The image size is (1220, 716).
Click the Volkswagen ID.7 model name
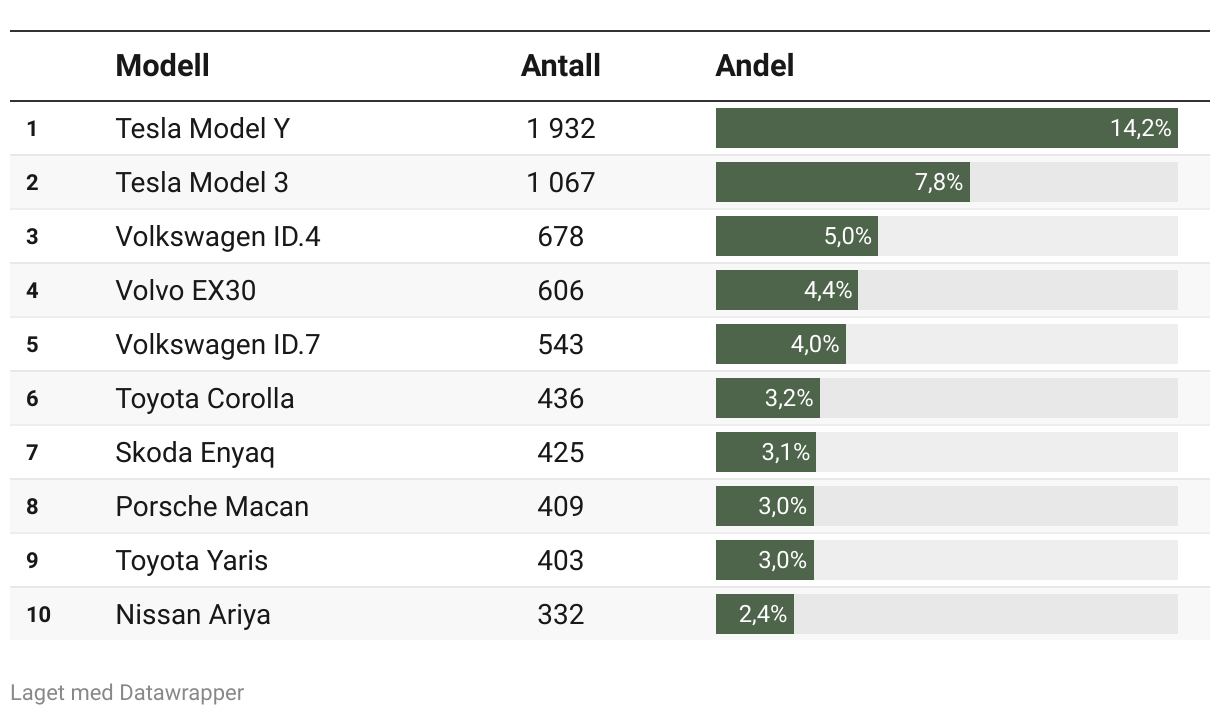click(x=218, y=344)
